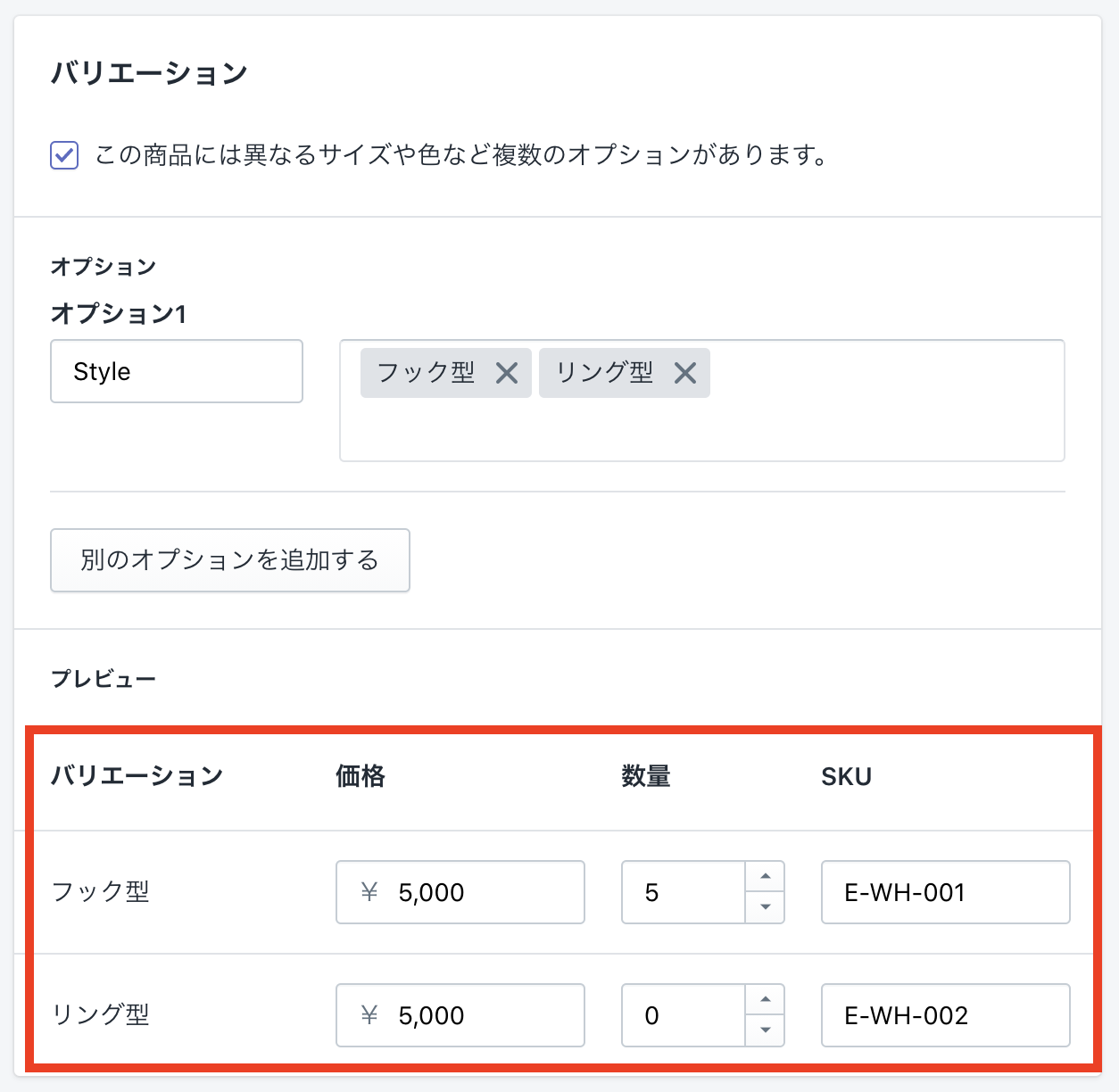Decrease quantity for リング型
The image size is (1119, 1092).
point(765,1030)
